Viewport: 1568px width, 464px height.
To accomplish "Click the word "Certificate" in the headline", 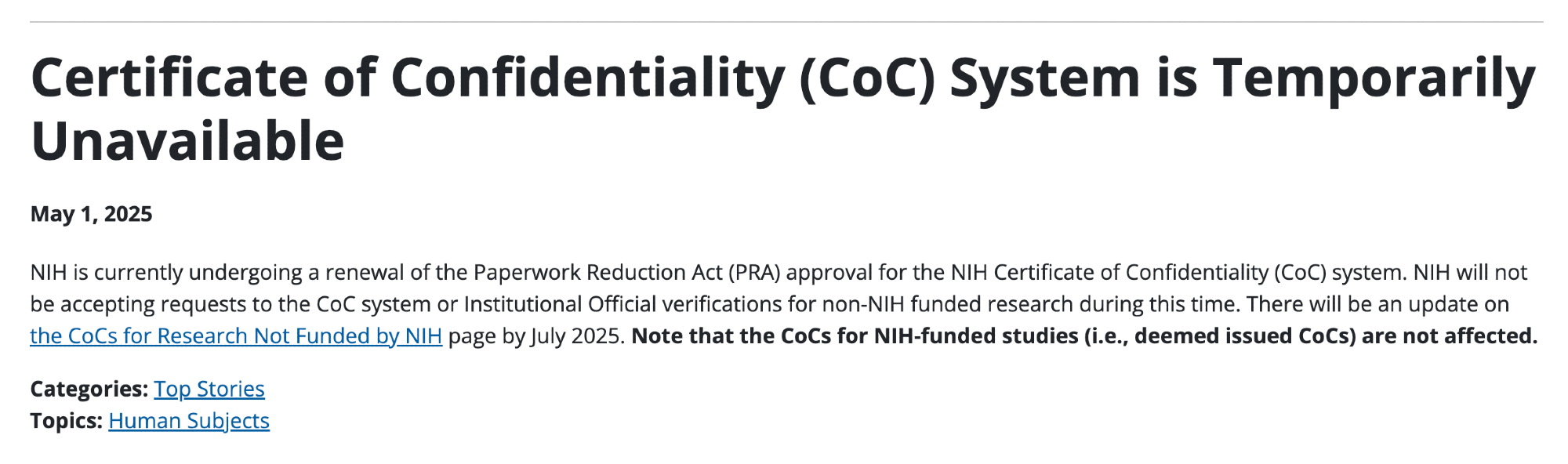I will click(x=165, y=78).
